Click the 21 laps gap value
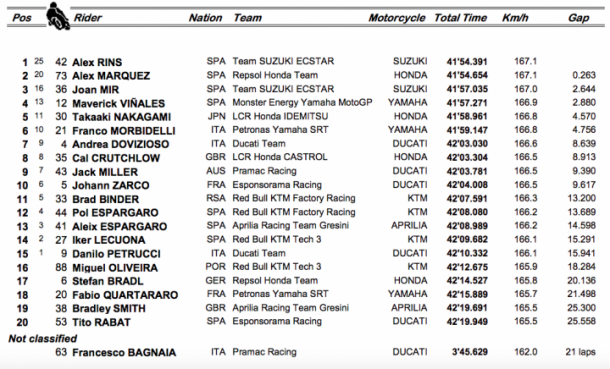610x369 pixels. 580,352
